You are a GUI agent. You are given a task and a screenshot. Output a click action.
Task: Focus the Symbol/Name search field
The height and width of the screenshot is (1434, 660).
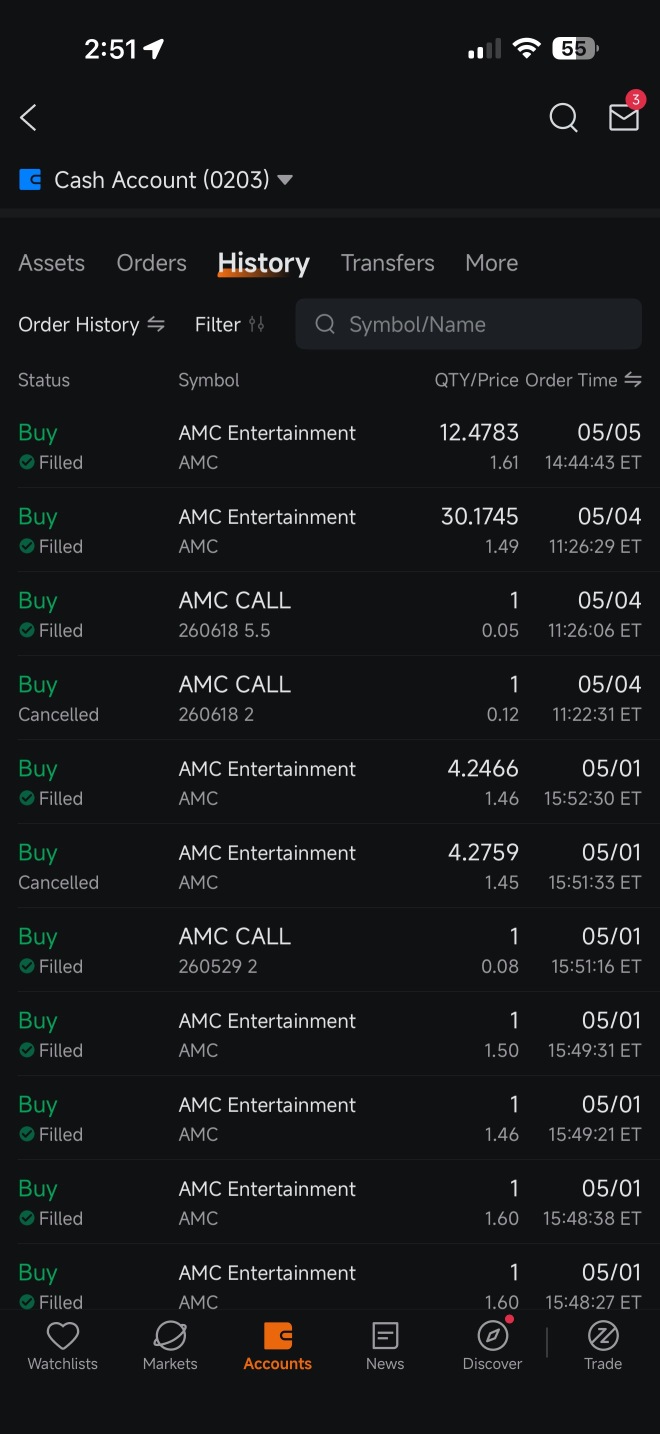pyautogui.click(x=468, y=324)
